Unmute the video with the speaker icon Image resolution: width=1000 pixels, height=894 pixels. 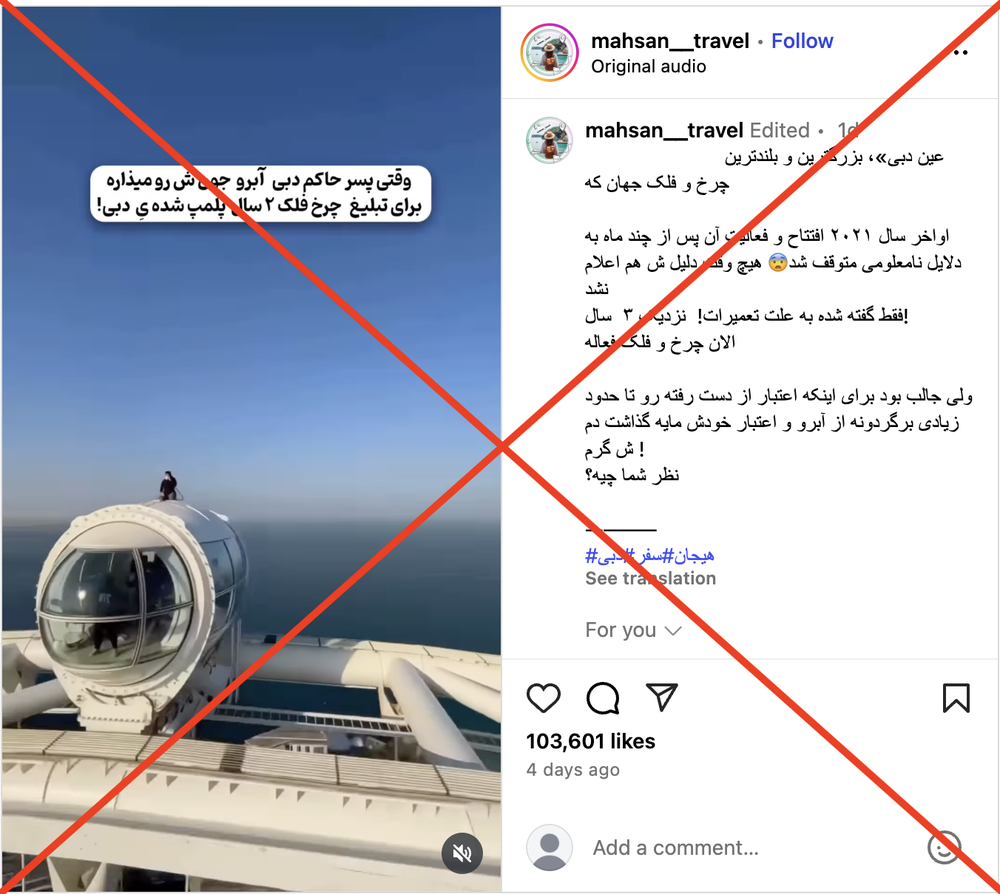pyautogui.click(x=462, y=853)
